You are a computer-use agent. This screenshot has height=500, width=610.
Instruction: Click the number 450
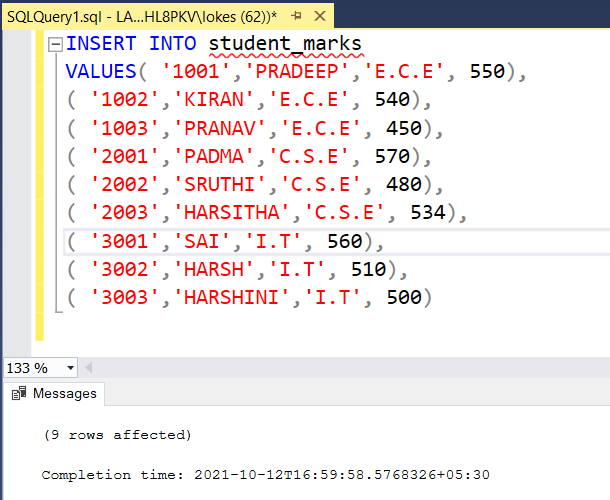[404, 128]
